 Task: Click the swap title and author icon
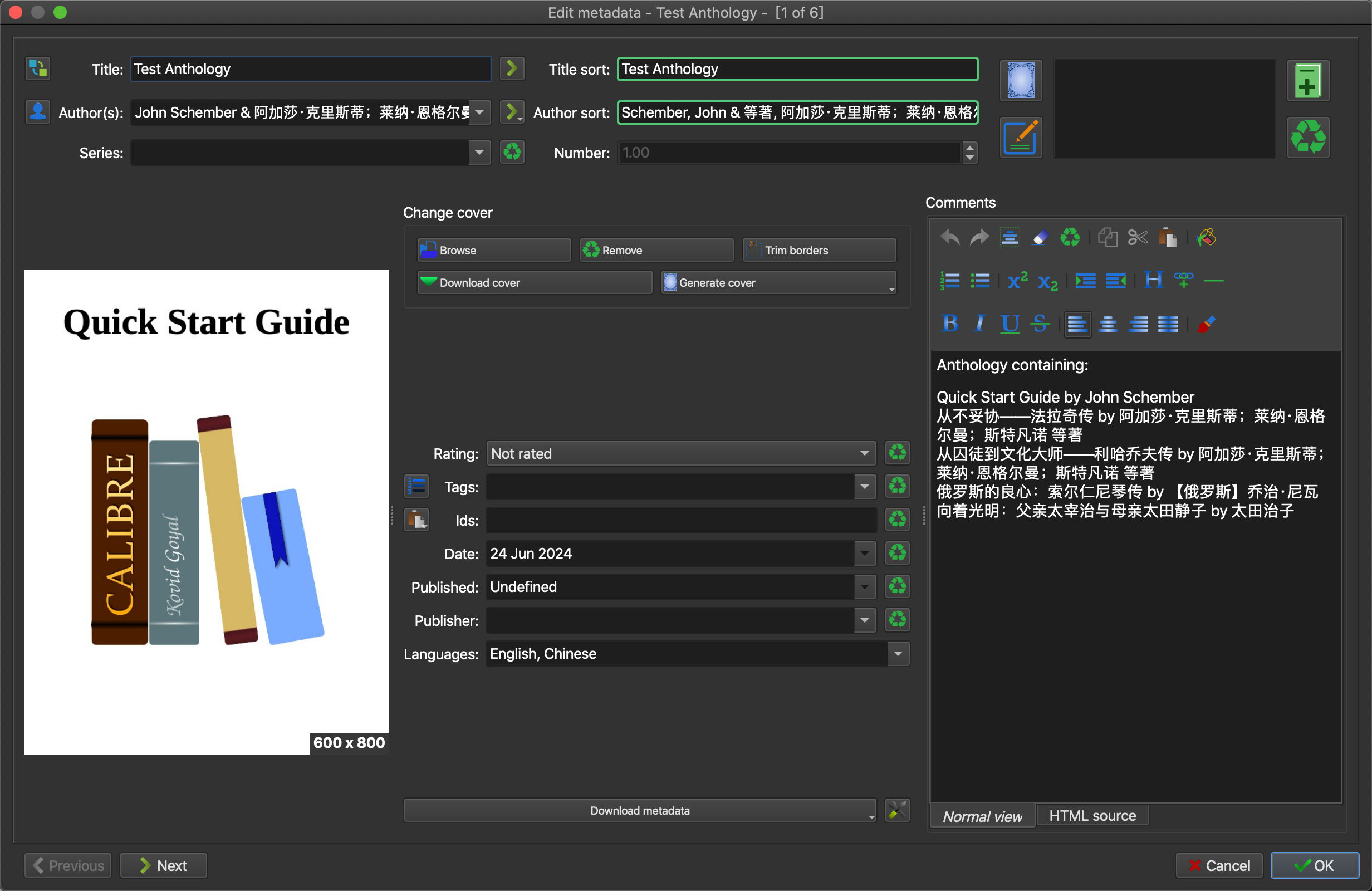[37, 68]
